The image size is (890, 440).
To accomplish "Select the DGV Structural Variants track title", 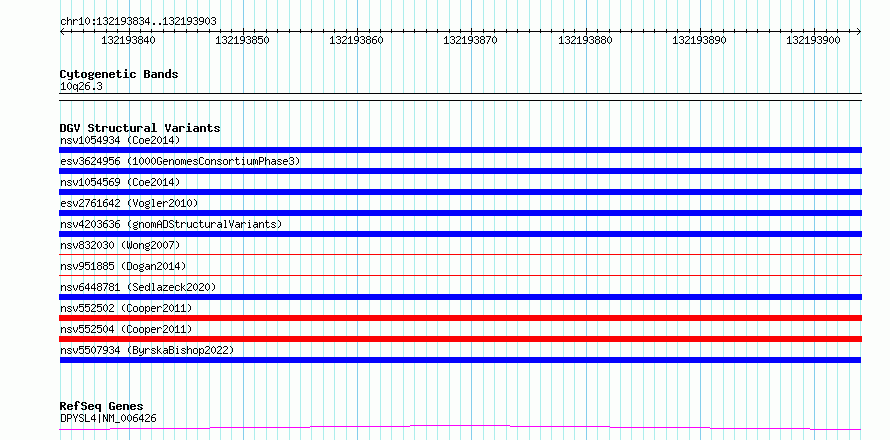I will coord(140,128).
